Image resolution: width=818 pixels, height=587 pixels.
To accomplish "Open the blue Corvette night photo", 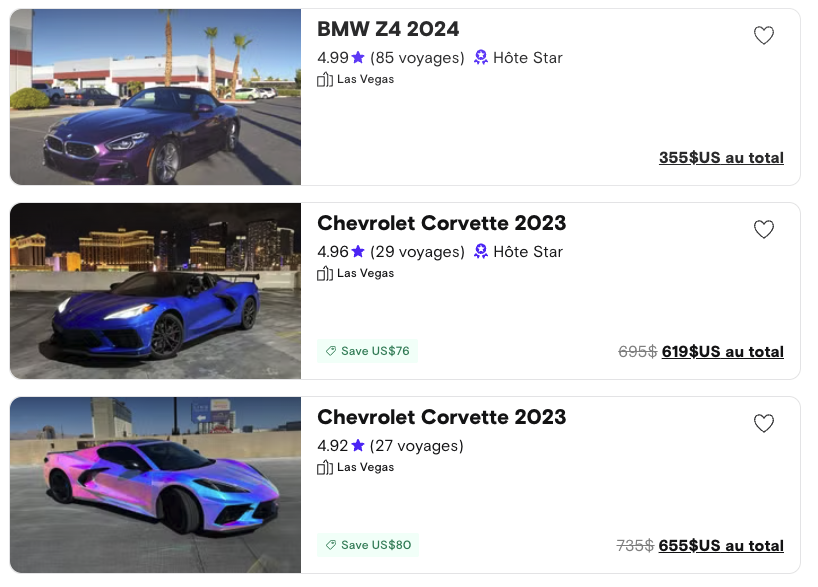I will pos(156,291).
